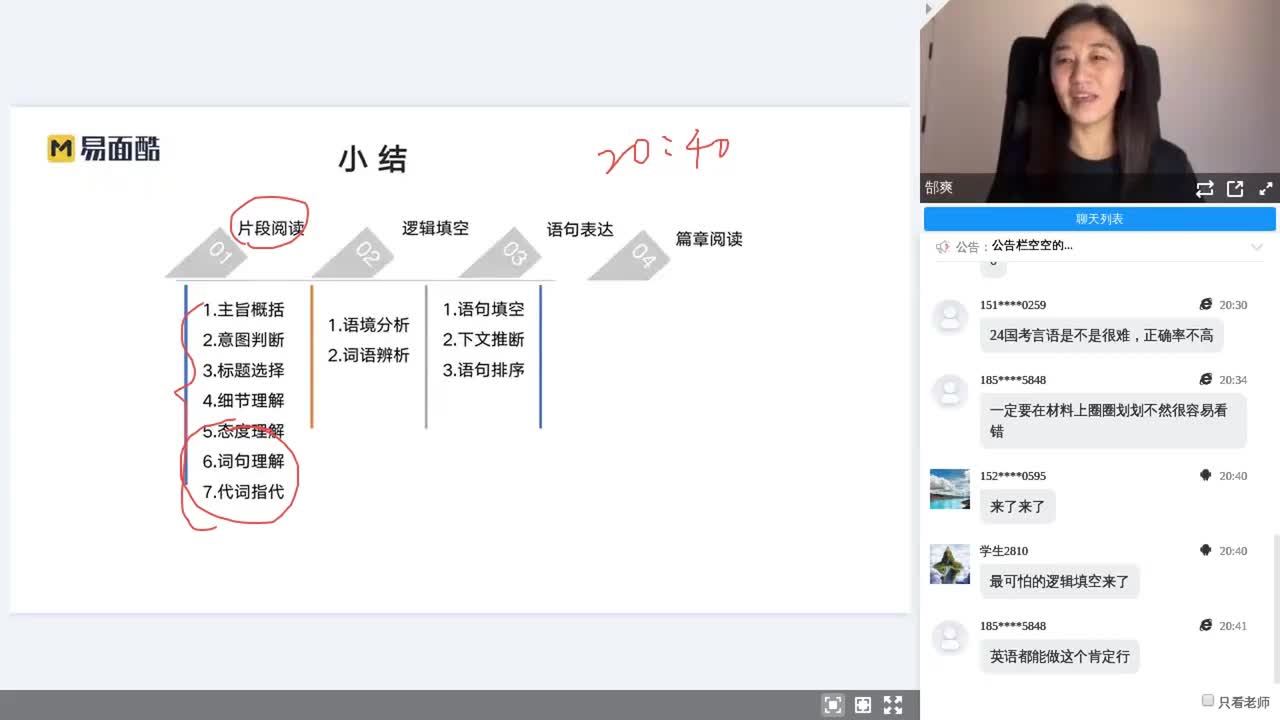Click slide item 3.语句排序
Viewport: 1280px width, 720px height.
[484, 370]
